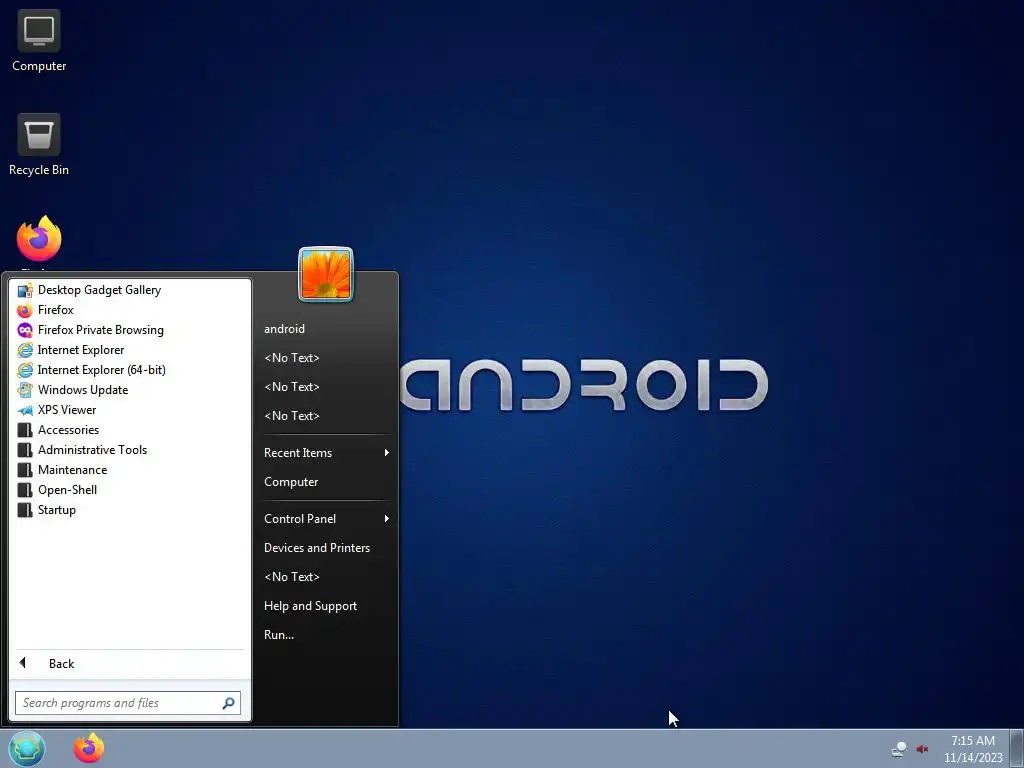Click the search magnifier icon
This screenshot has height=768, width=1024.
tap(228, 703)
